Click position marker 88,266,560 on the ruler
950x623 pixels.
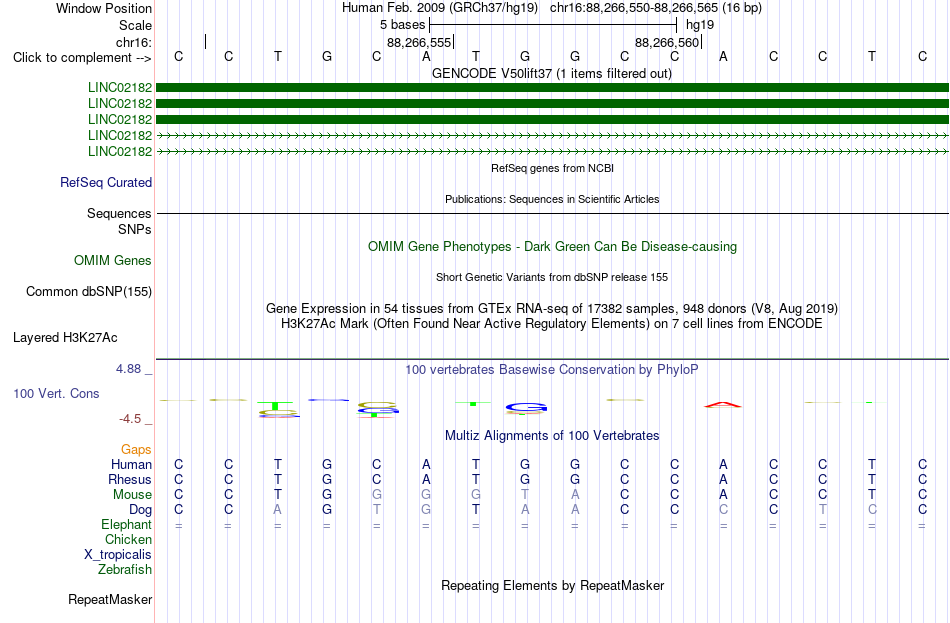tap(667, 42)
